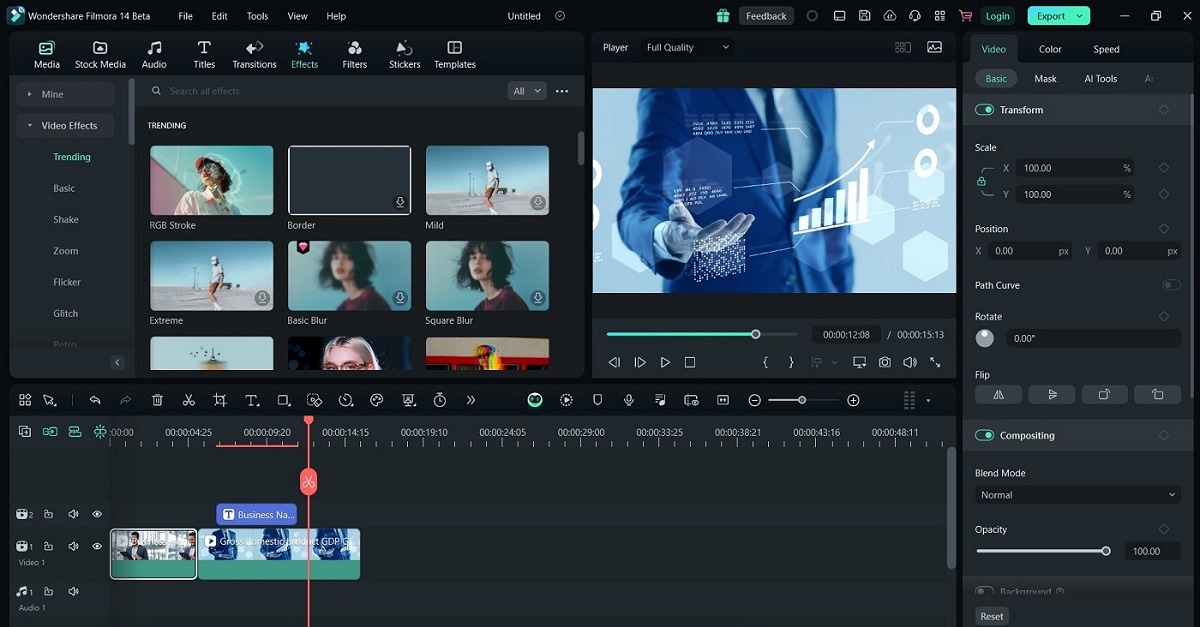1200x627 pixels.
Task: Add text with the T tool
Action: pyautogui.click(x=252, y=400)
